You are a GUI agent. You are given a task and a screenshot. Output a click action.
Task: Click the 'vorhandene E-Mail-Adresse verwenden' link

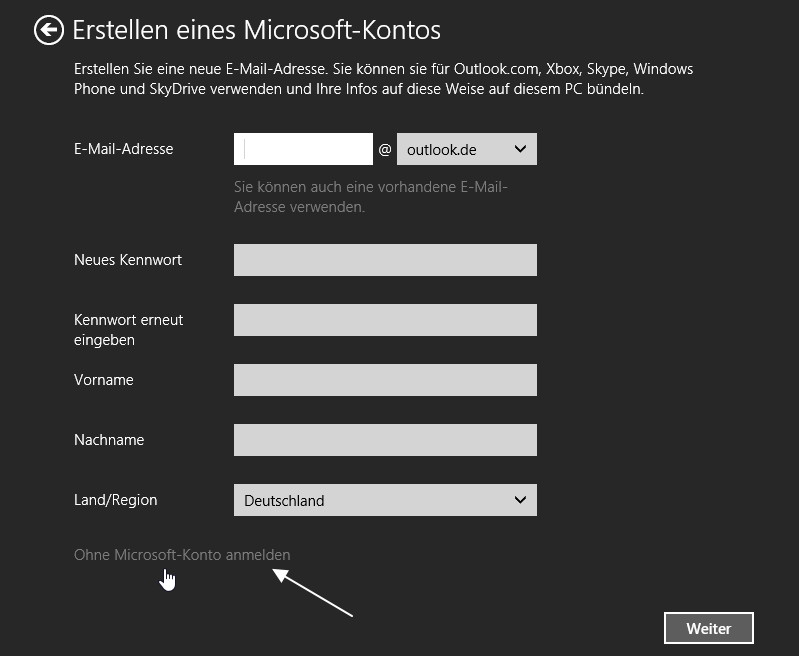point(370,197)
